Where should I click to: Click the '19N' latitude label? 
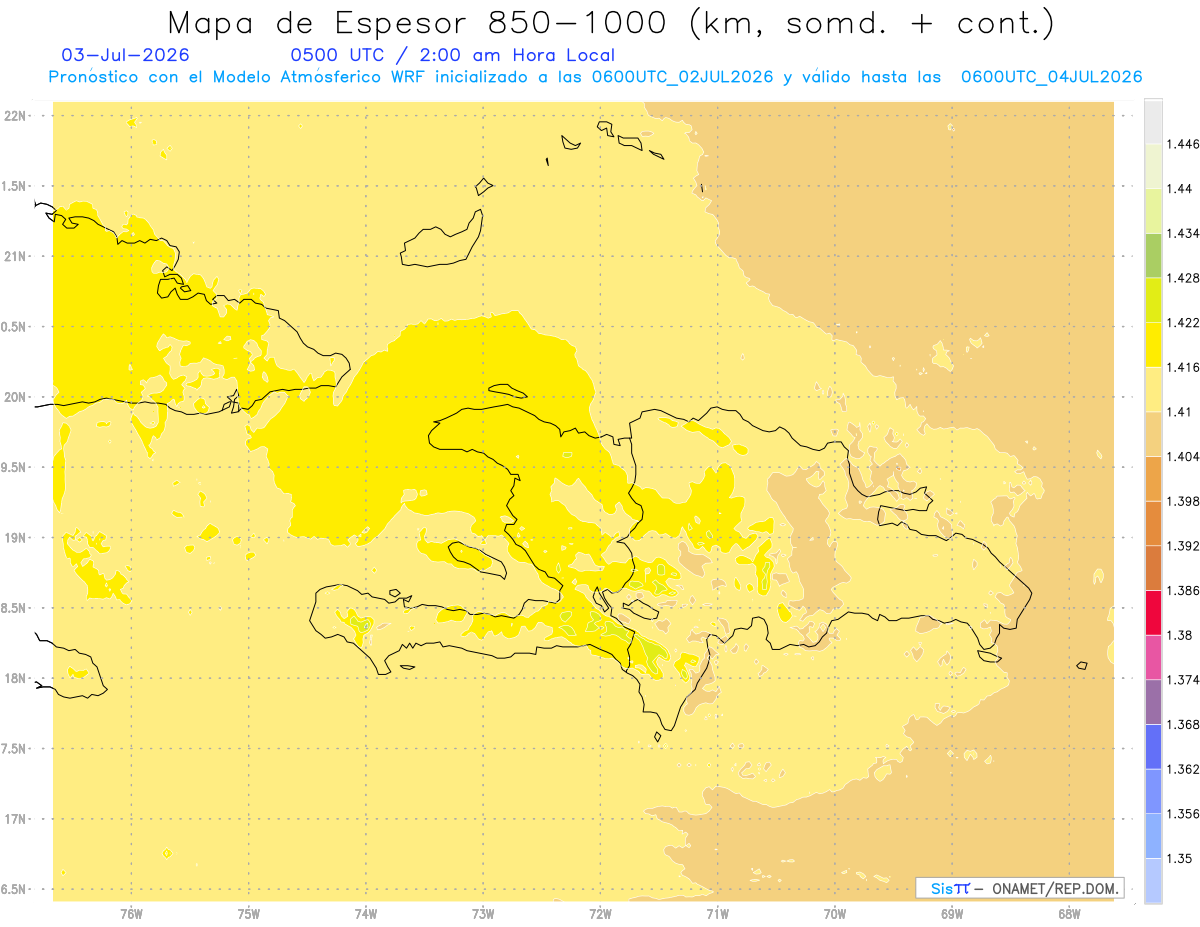[x=15, y=538]
